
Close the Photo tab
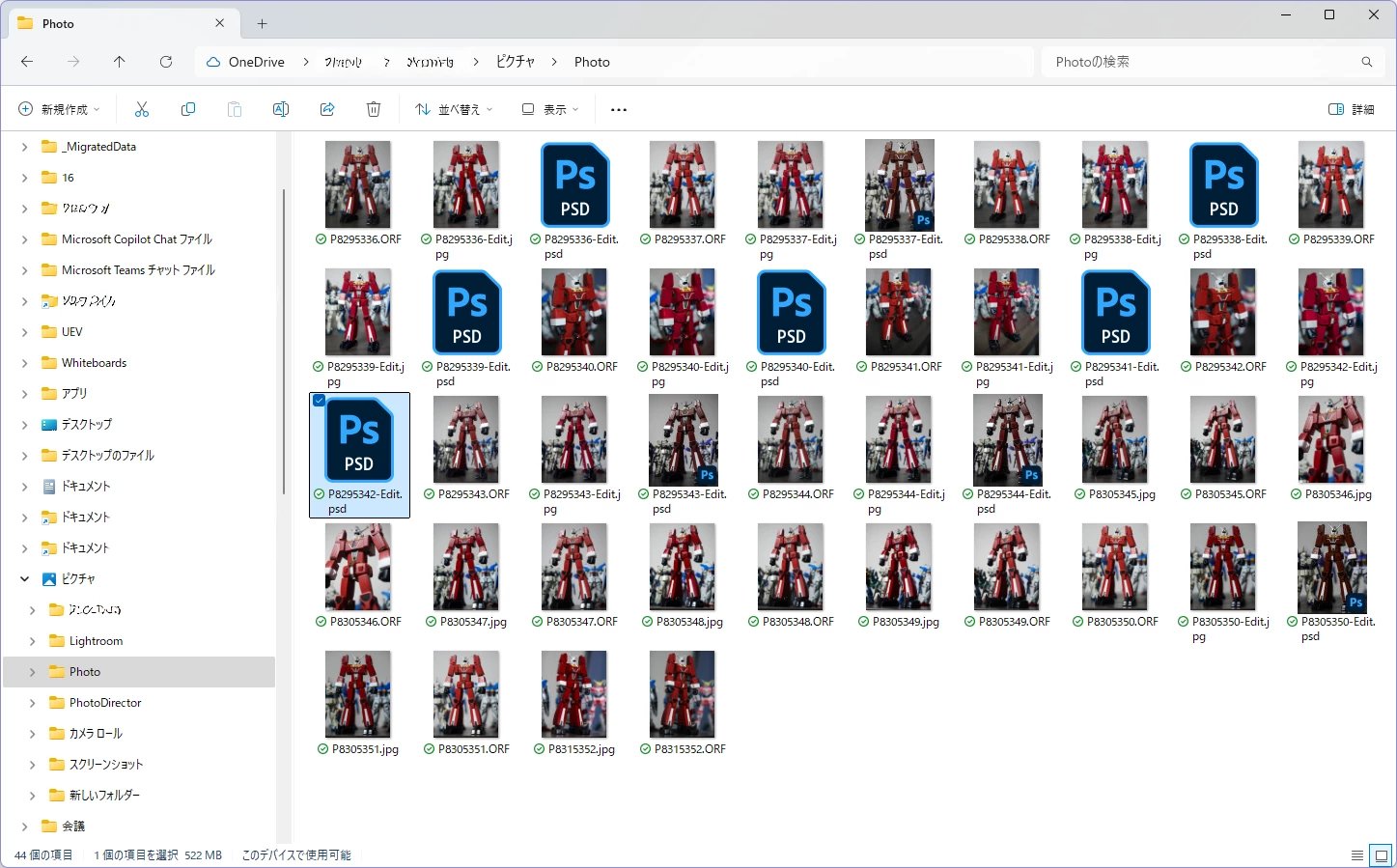pos(220,23)
